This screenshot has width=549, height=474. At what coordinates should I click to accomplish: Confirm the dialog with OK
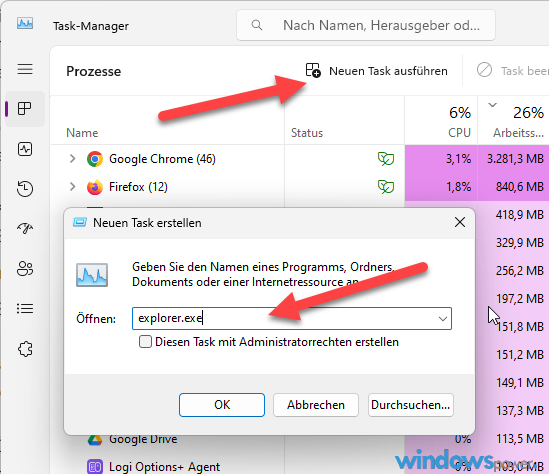(222, 405)
